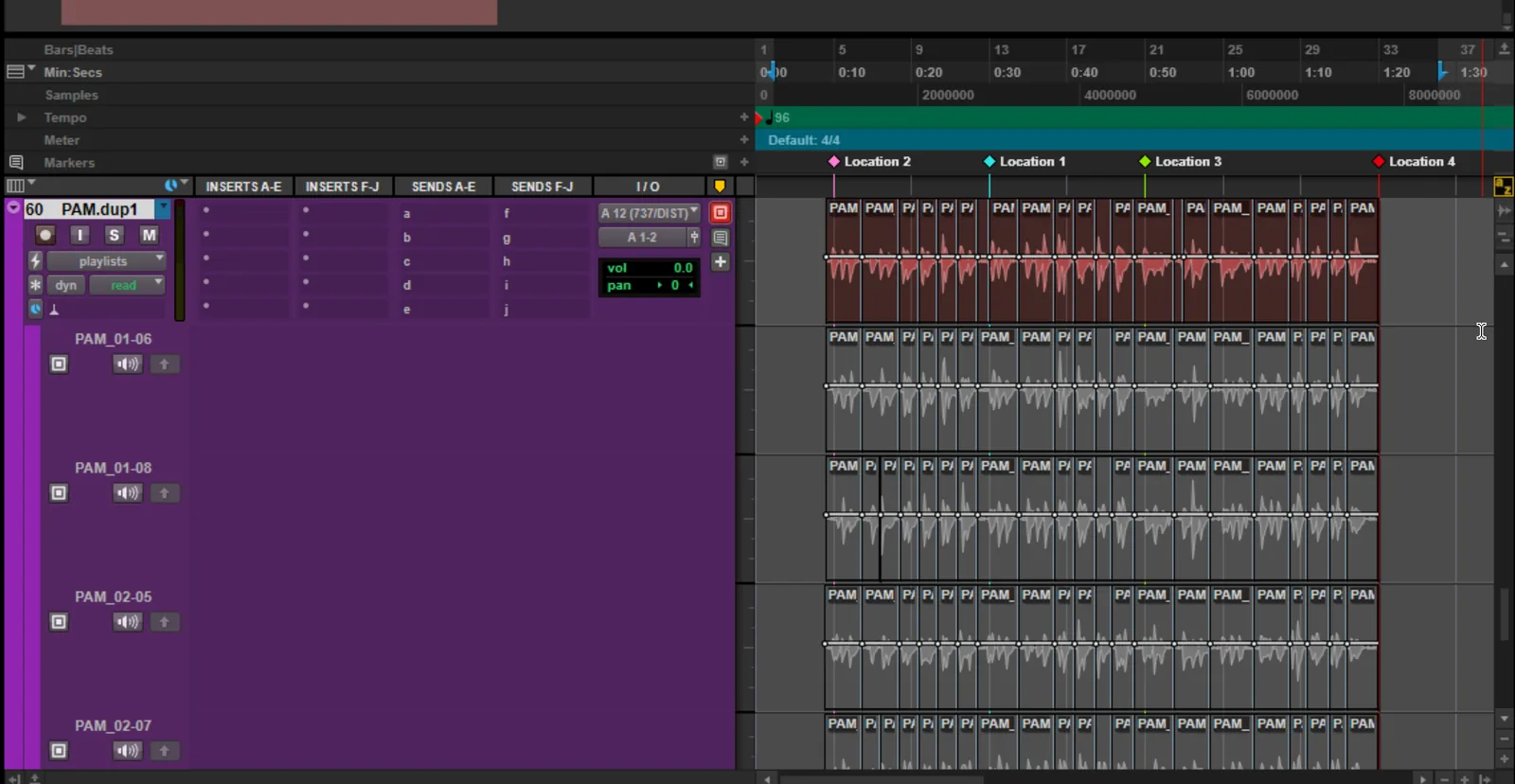Open the read automation mode dropdown
The height and width of the screenshot is (784, 1515).
127,285
